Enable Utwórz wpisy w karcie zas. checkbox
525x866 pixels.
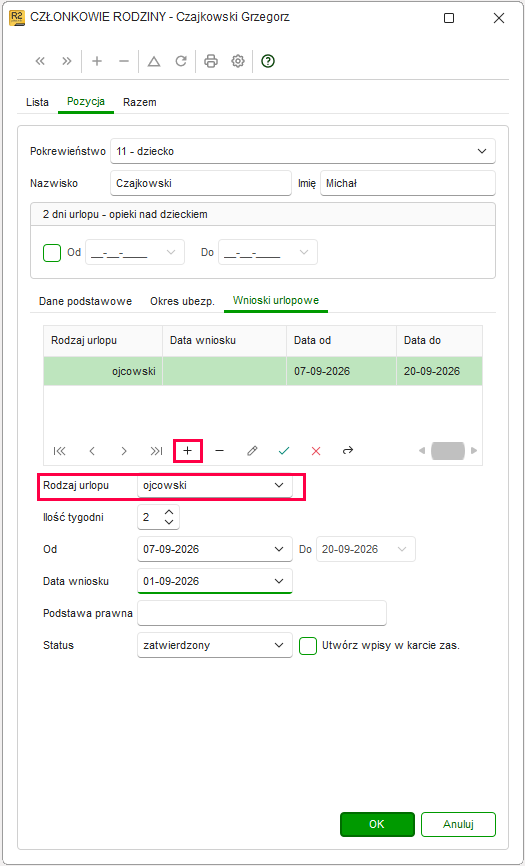point(308,646)
